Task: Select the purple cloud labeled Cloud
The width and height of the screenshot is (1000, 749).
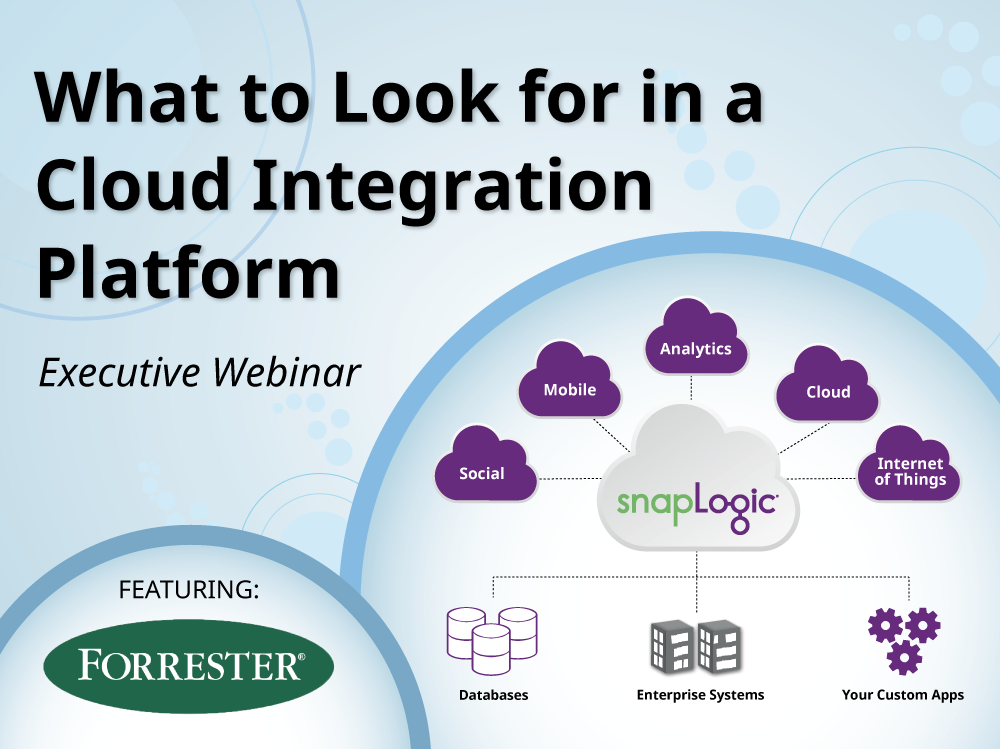Action: [x=827, y=383]
